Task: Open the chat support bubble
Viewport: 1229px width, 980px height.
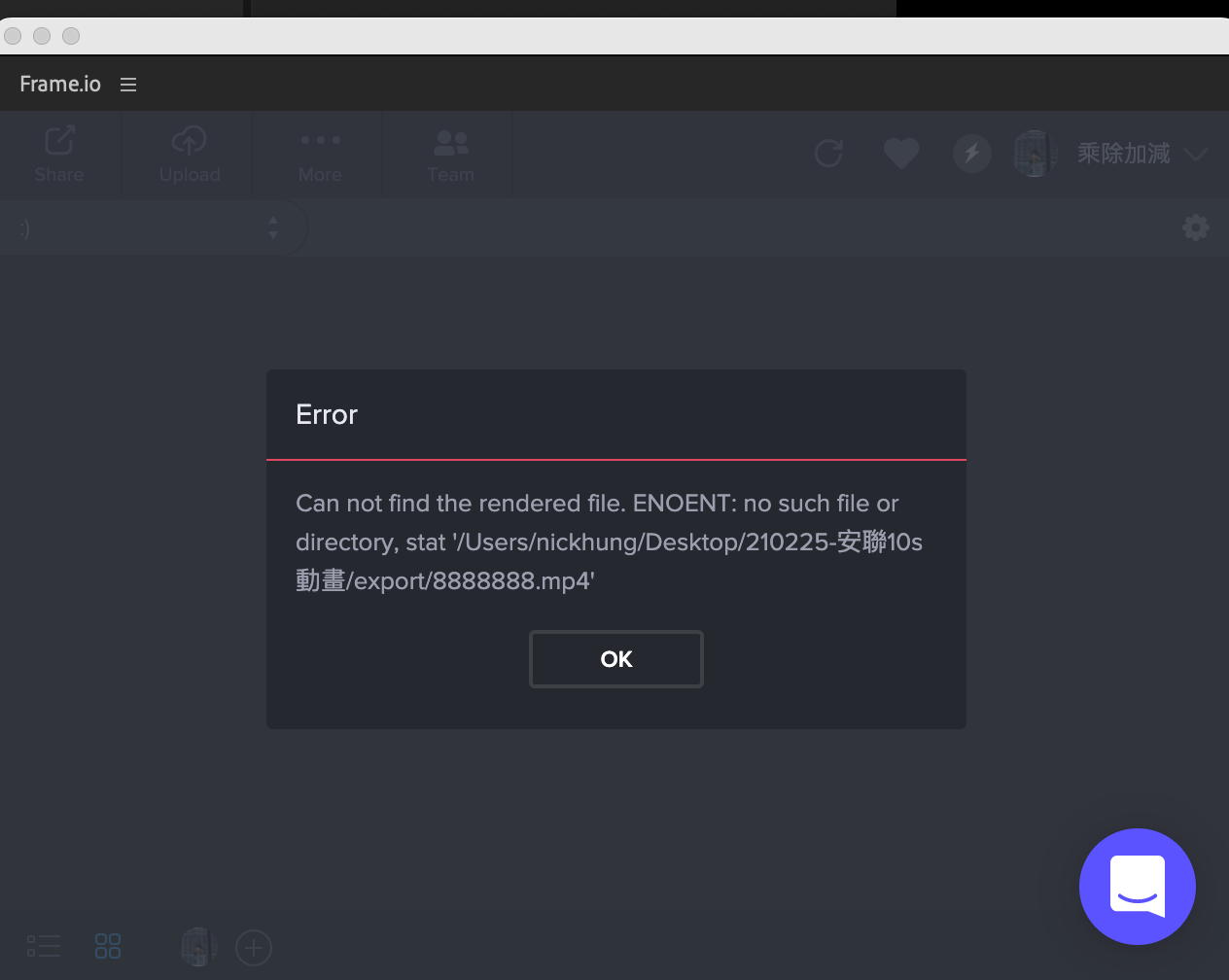Action: click(1137, 886)
